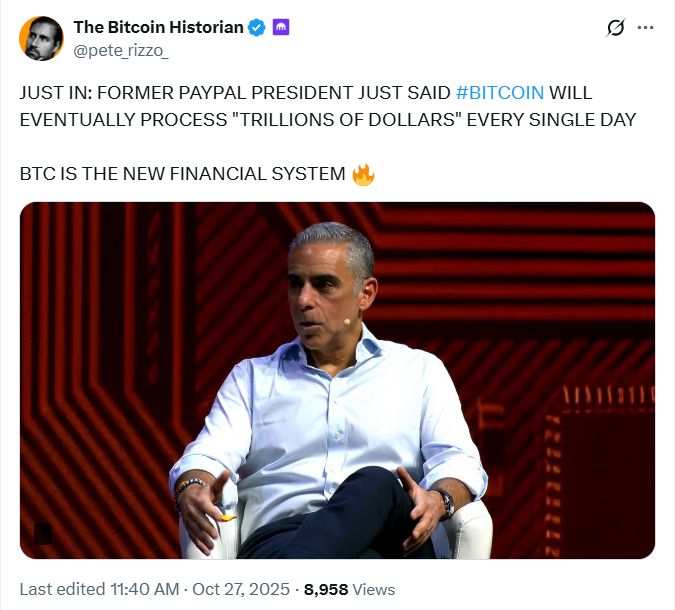675x610 pixels.
Task: Click the blue verified checkmark badge
Action: point(257,28)
